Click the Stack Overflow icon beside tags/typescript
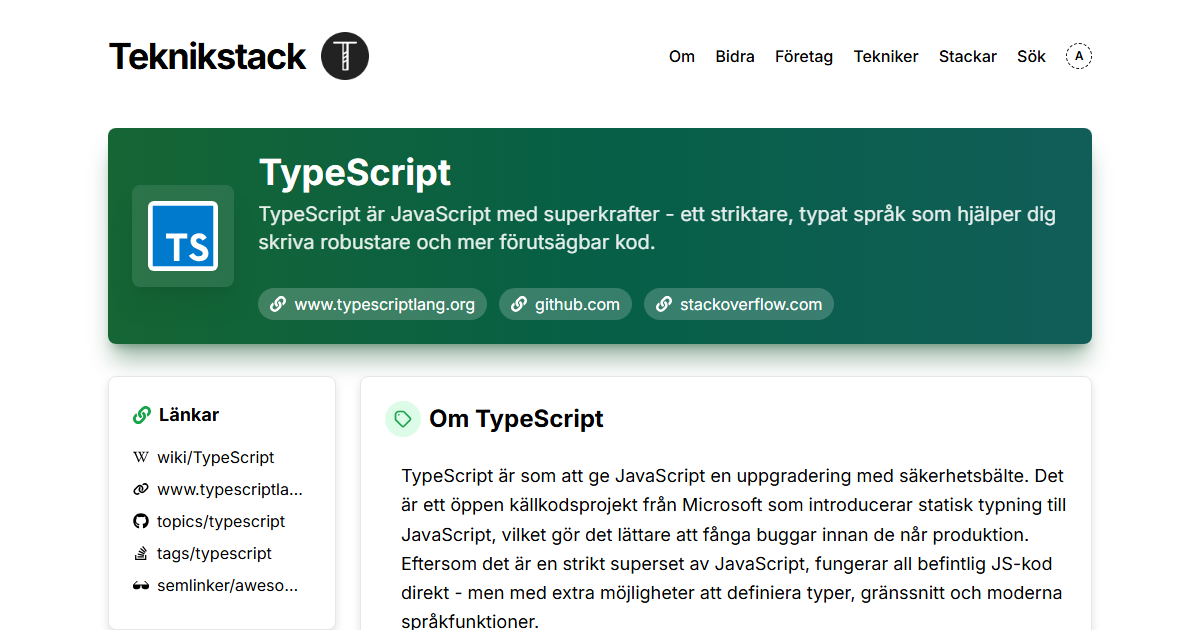This screenshot has width=1200, height=630. click(141, 553)
